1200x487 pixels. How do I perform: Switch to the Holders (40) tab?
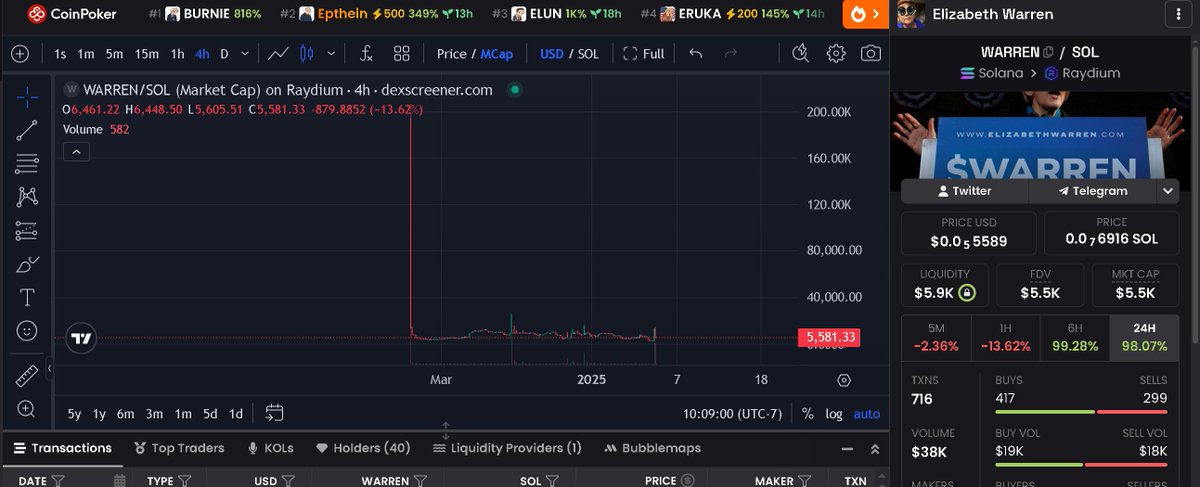pyautogui.click(x=363, y=448)
